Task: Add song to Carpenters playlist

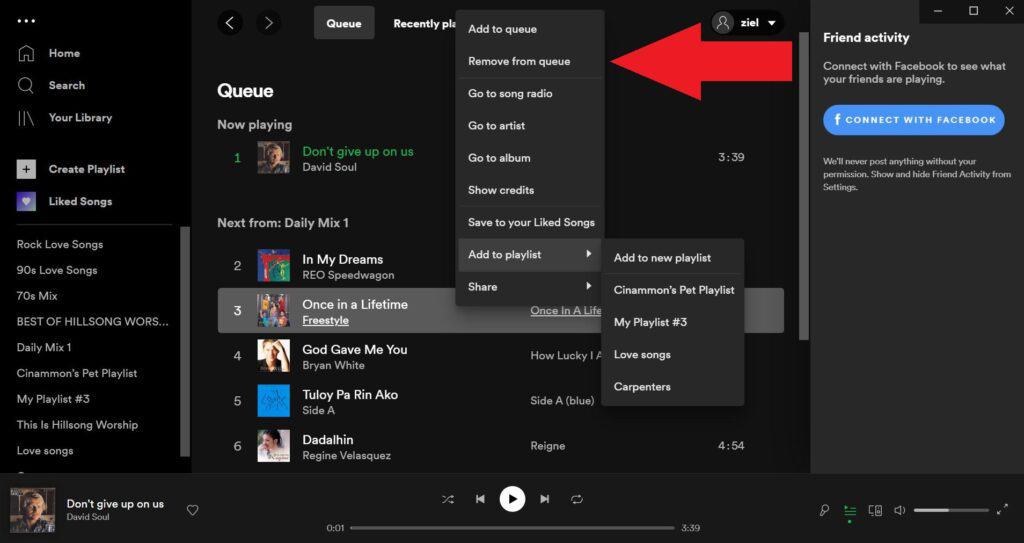Action: [x=673, y=387]
